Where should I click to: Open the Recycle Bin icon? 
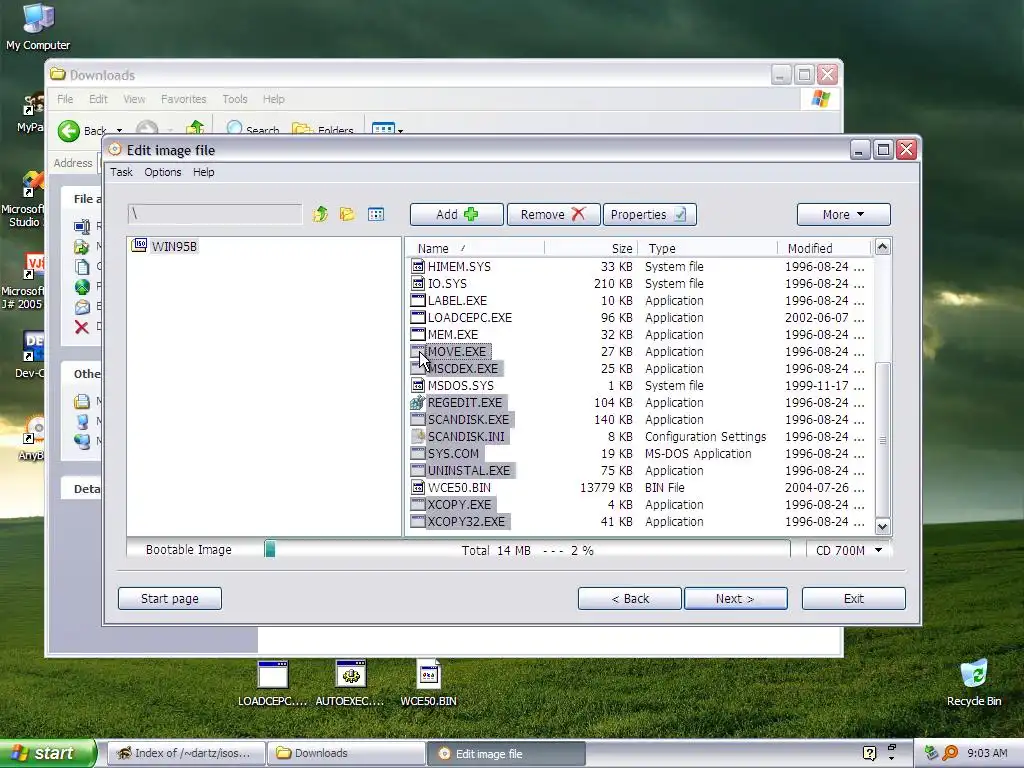974,675
